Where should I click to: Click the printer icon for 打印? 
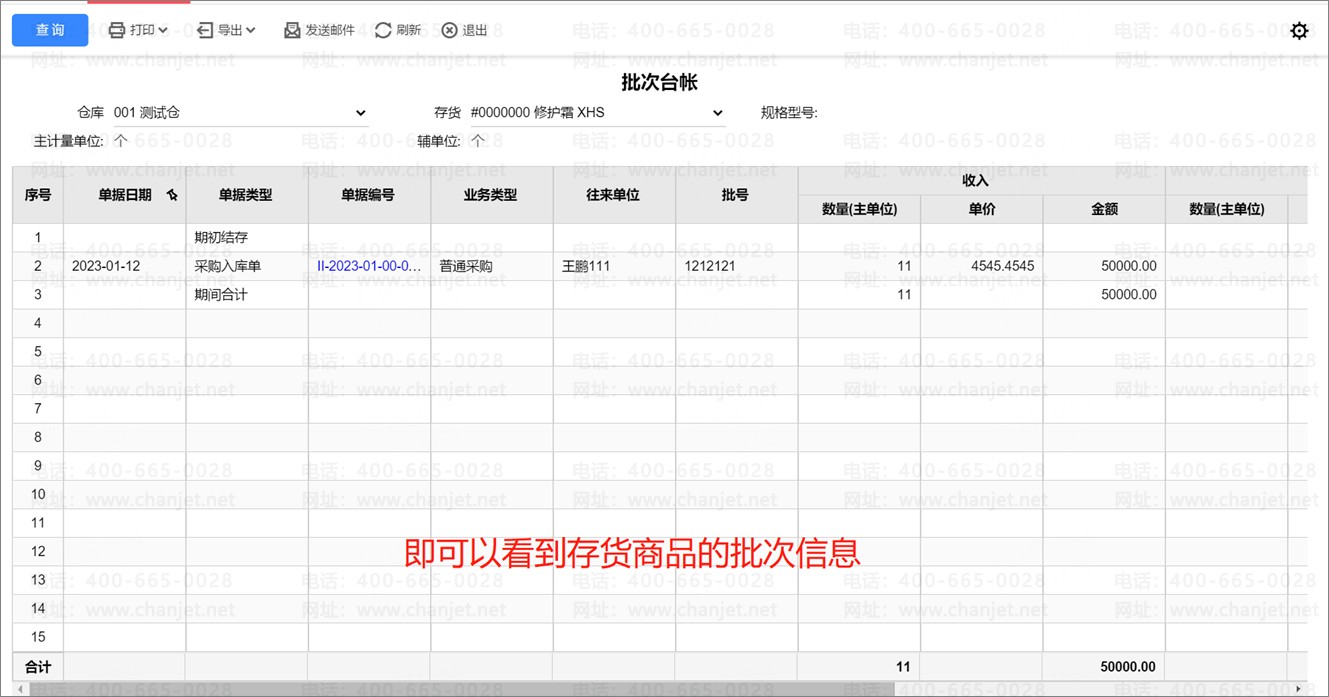click(117, 30)
